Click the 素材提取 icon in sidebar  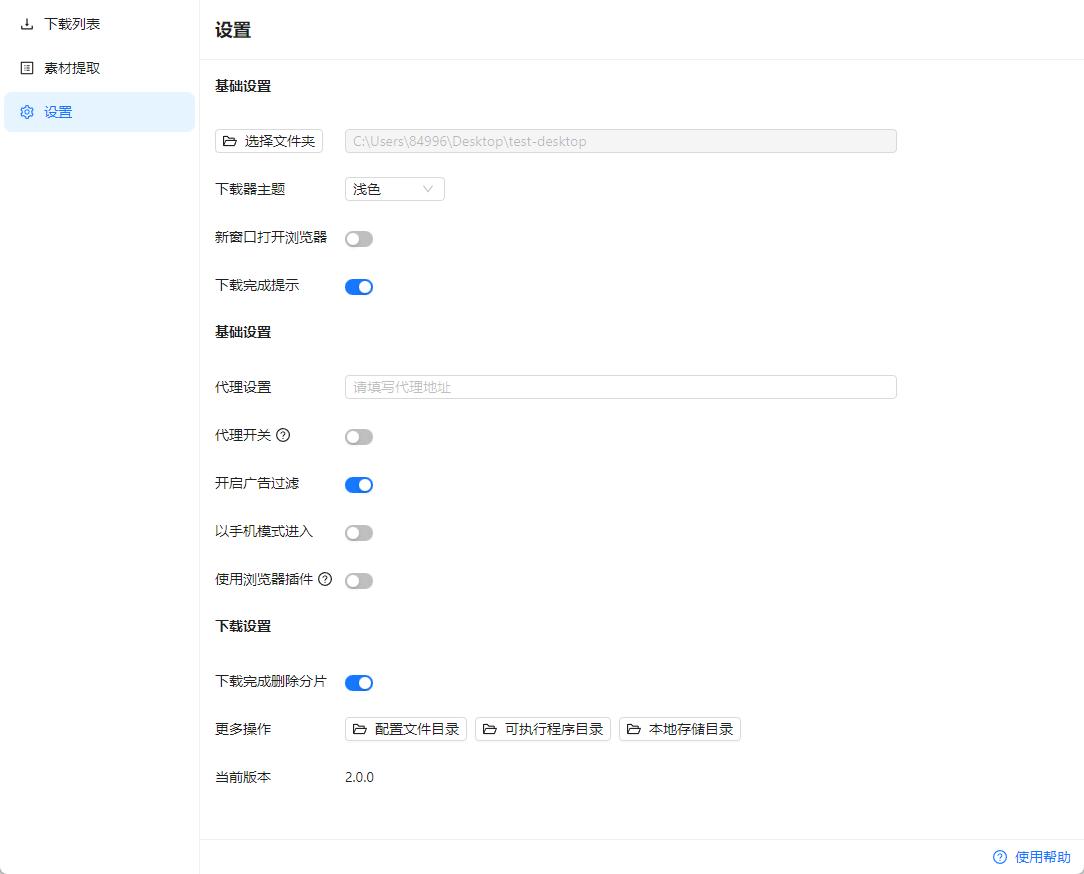[27, 68]
